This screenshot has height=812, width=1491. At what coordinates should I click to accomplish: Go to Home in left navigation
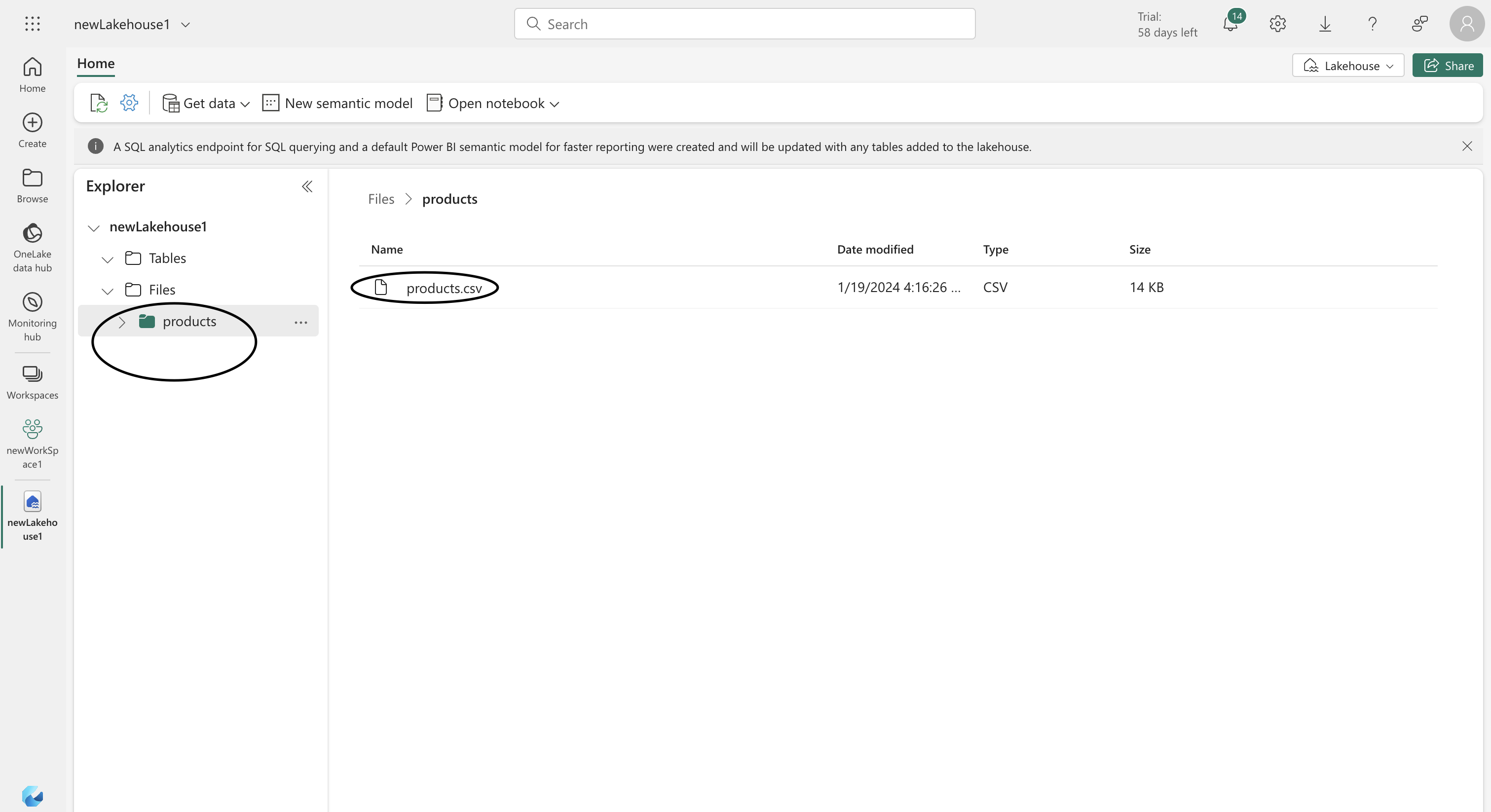point(33,74)
